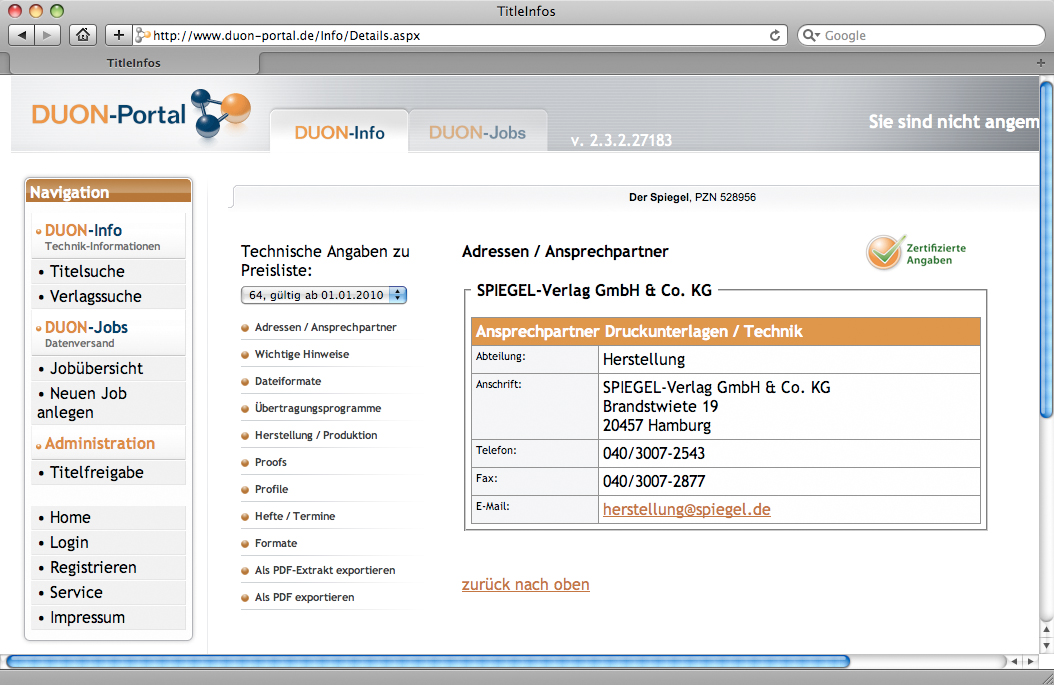
Task: Click the vertical scrollbar up arrow
Action: tap(1047, 630)
